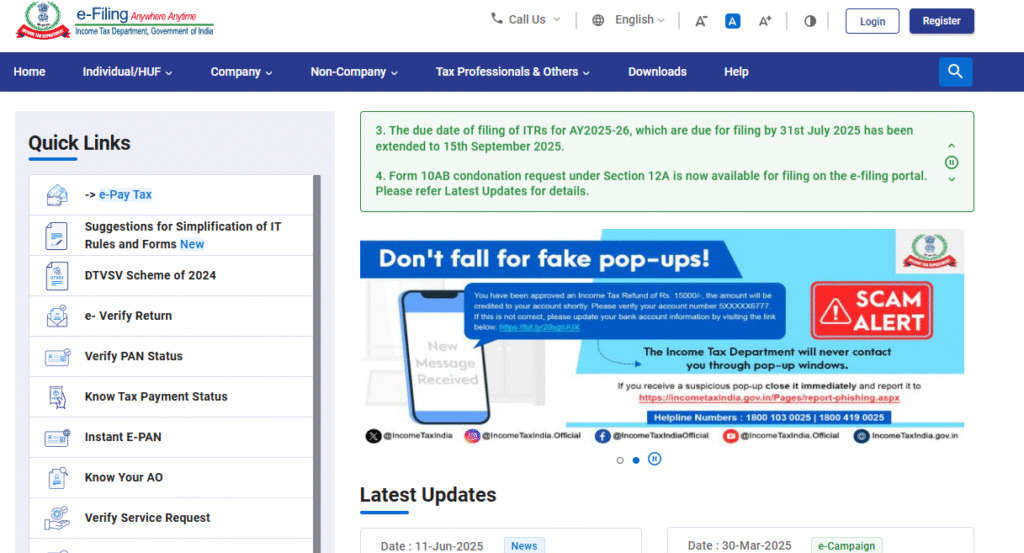This screenshot has height=553, width=1024.
Task: Click the YouTube IncomeTaxIndia.Official icon in the banner
Action: [x=730, y=436]
